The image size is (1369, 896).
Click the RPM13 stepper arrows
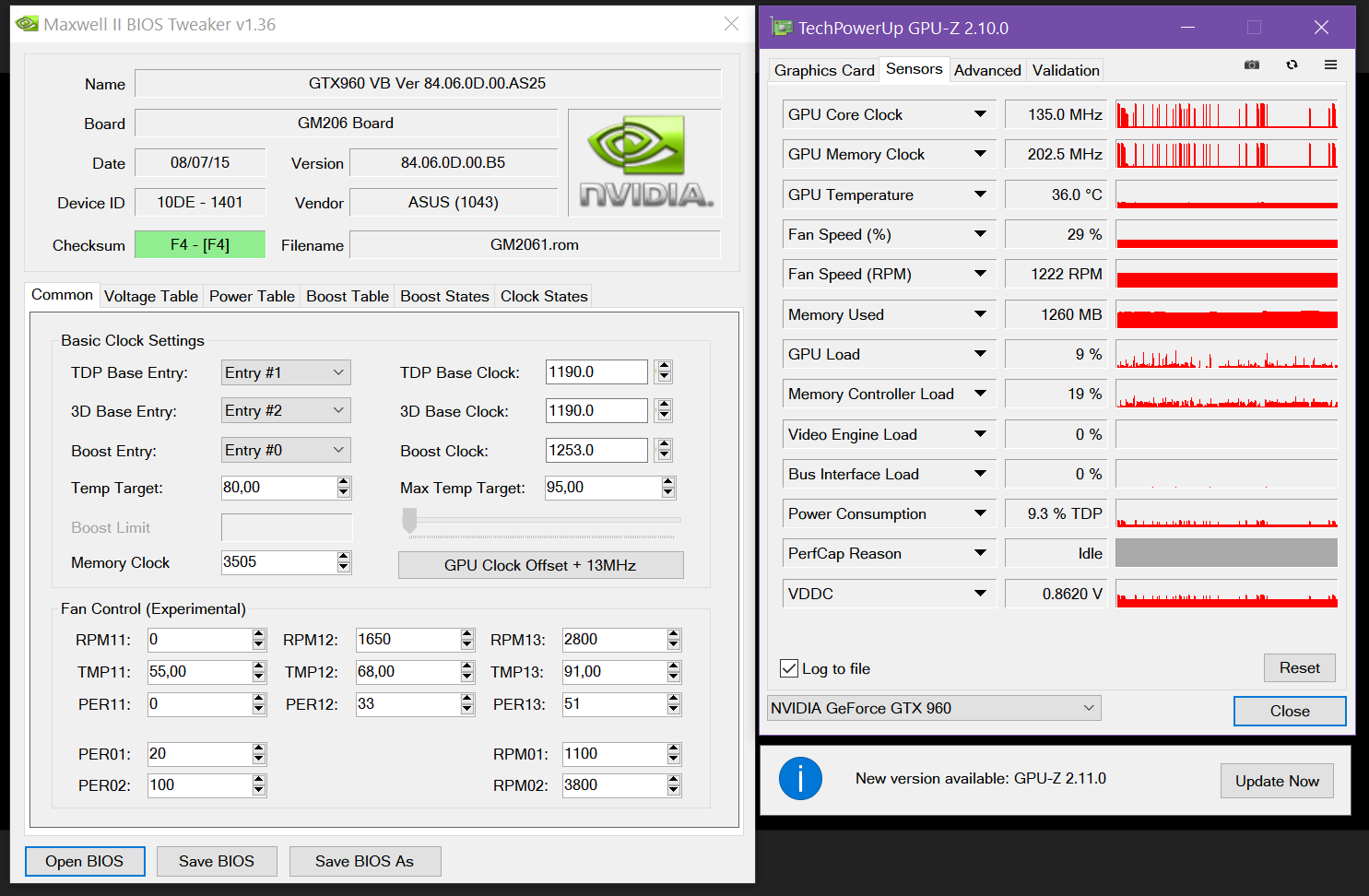[x=674, y=640]
